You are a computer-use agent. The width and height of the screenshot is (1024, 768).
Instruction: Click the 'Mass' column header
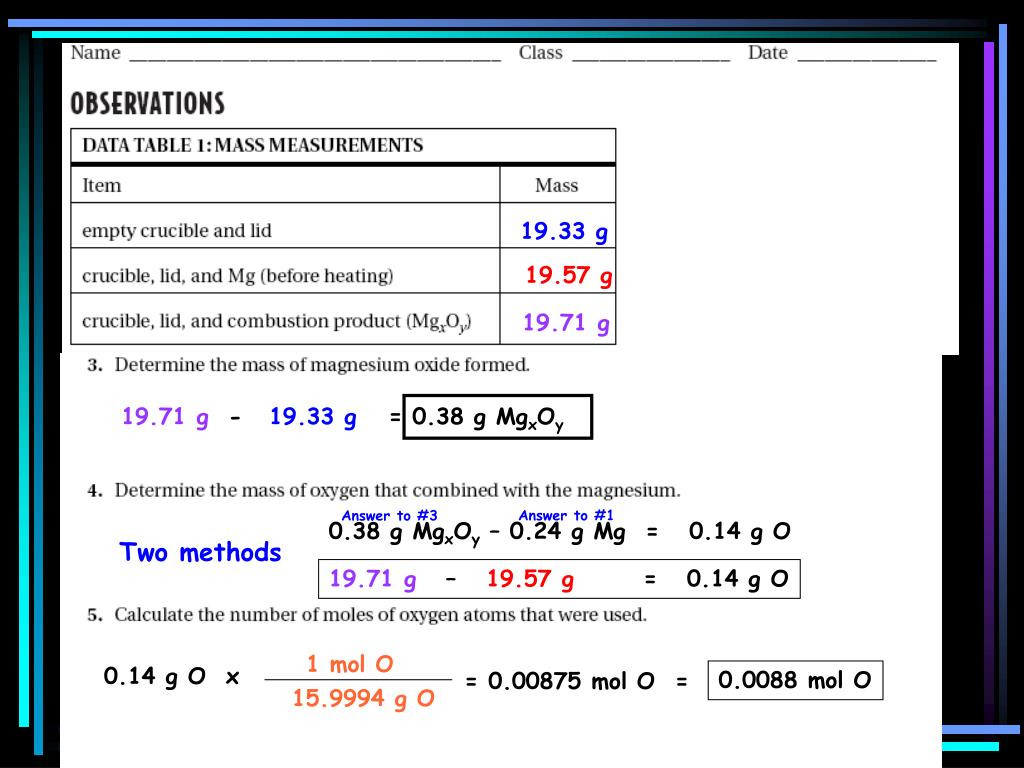[556, 185]
